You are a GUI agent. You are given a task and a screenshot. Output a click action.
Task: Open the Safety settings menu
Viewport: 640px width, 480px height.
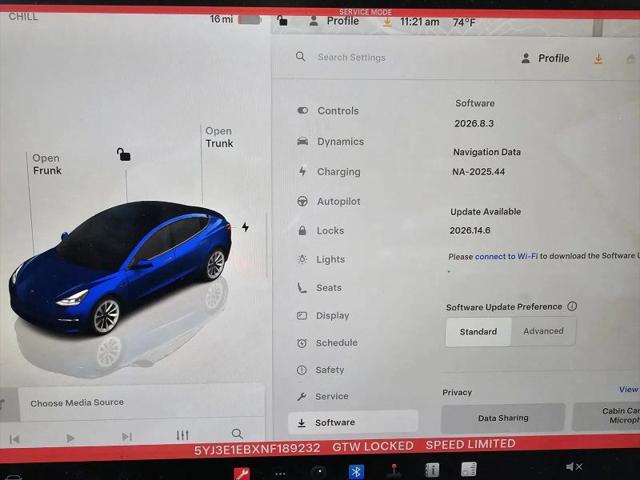320,370
